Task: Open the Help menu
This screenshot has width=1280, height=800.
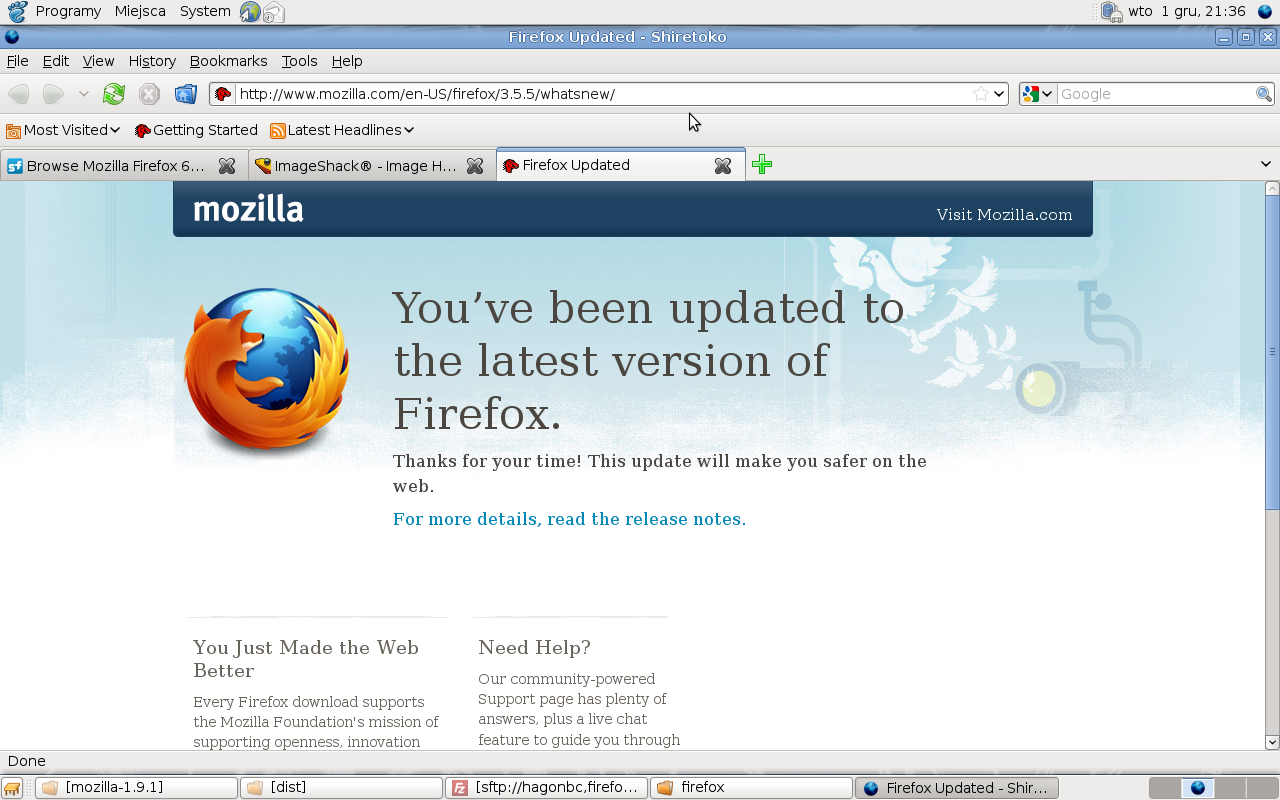Action: tap(347, 61)
